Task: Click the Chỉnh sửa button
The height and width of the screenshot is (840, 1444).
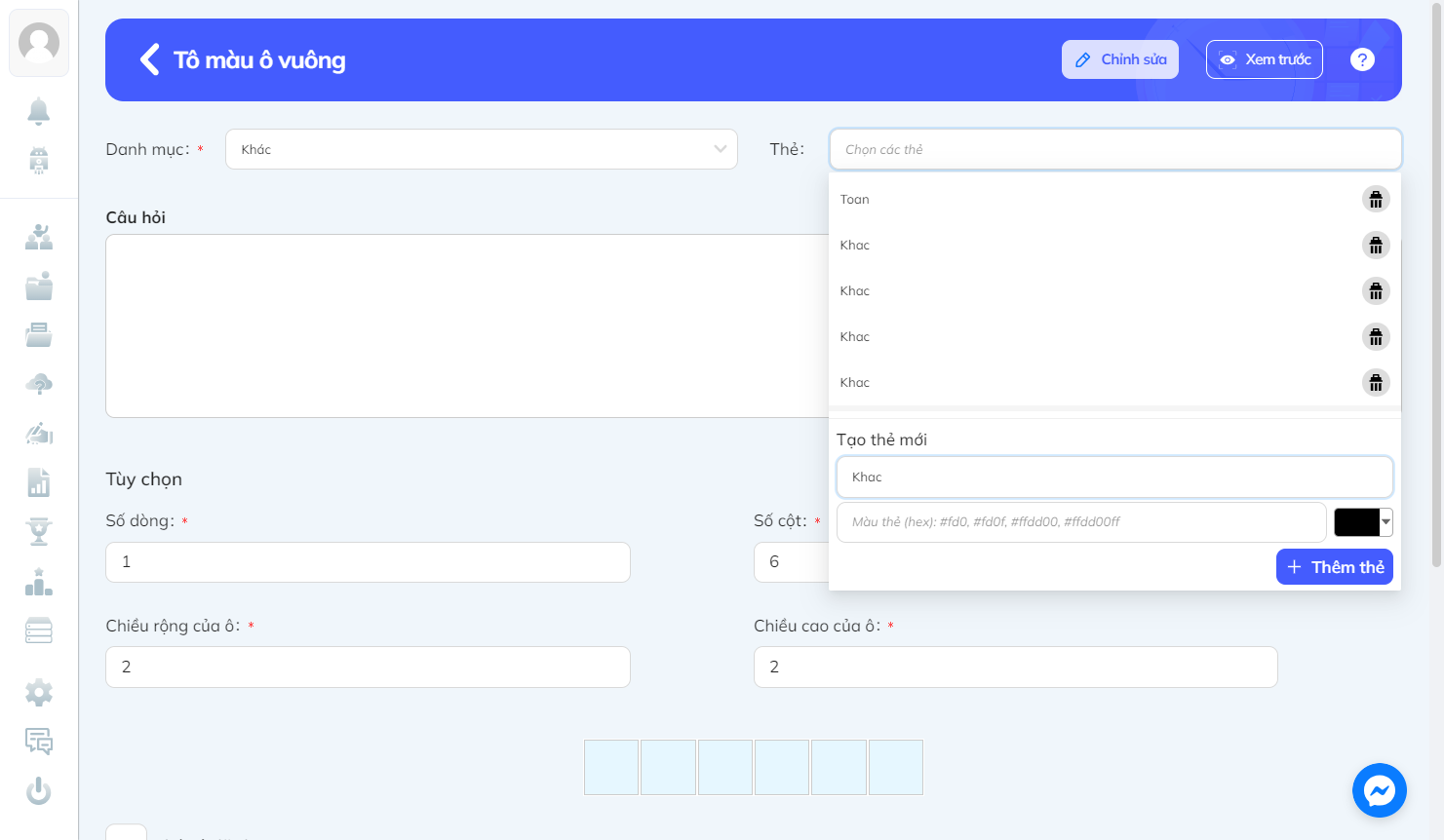Action: point(1120,59)
